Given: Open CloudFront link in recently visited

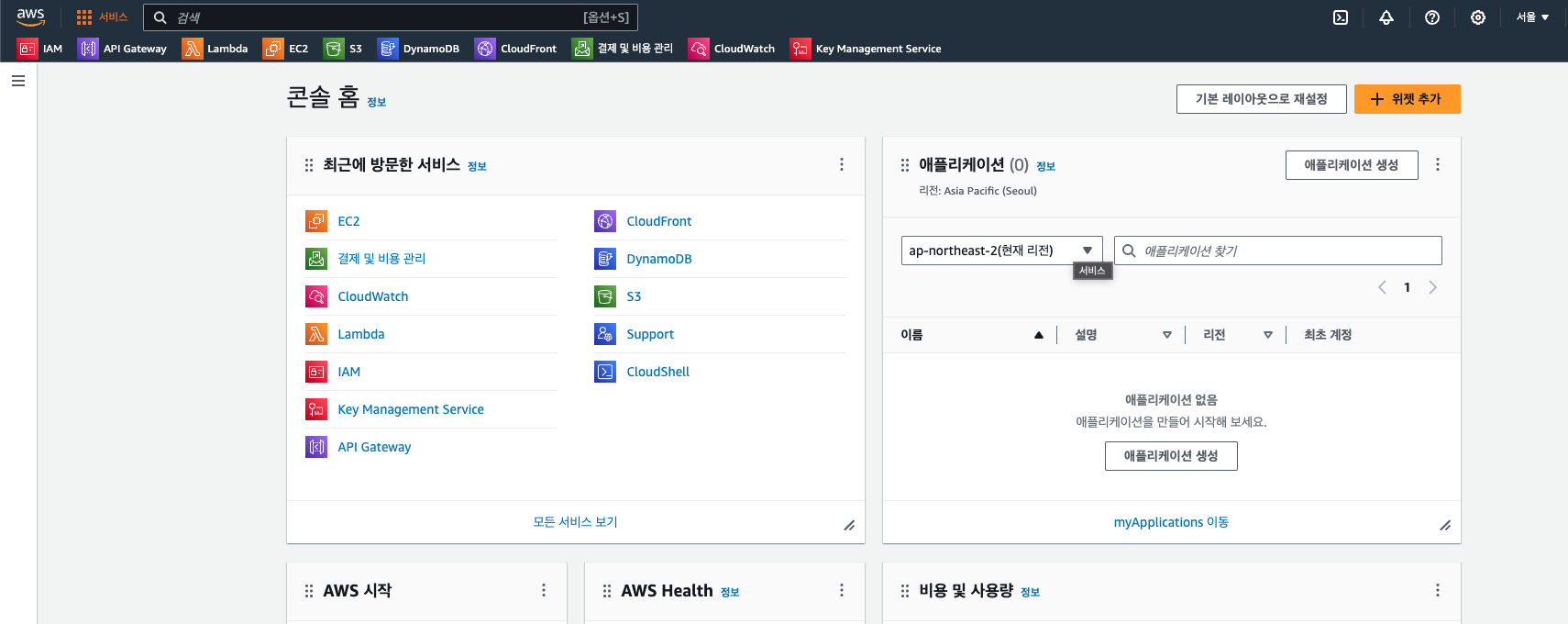Looking at the screenshot, I should pos(659,221).
